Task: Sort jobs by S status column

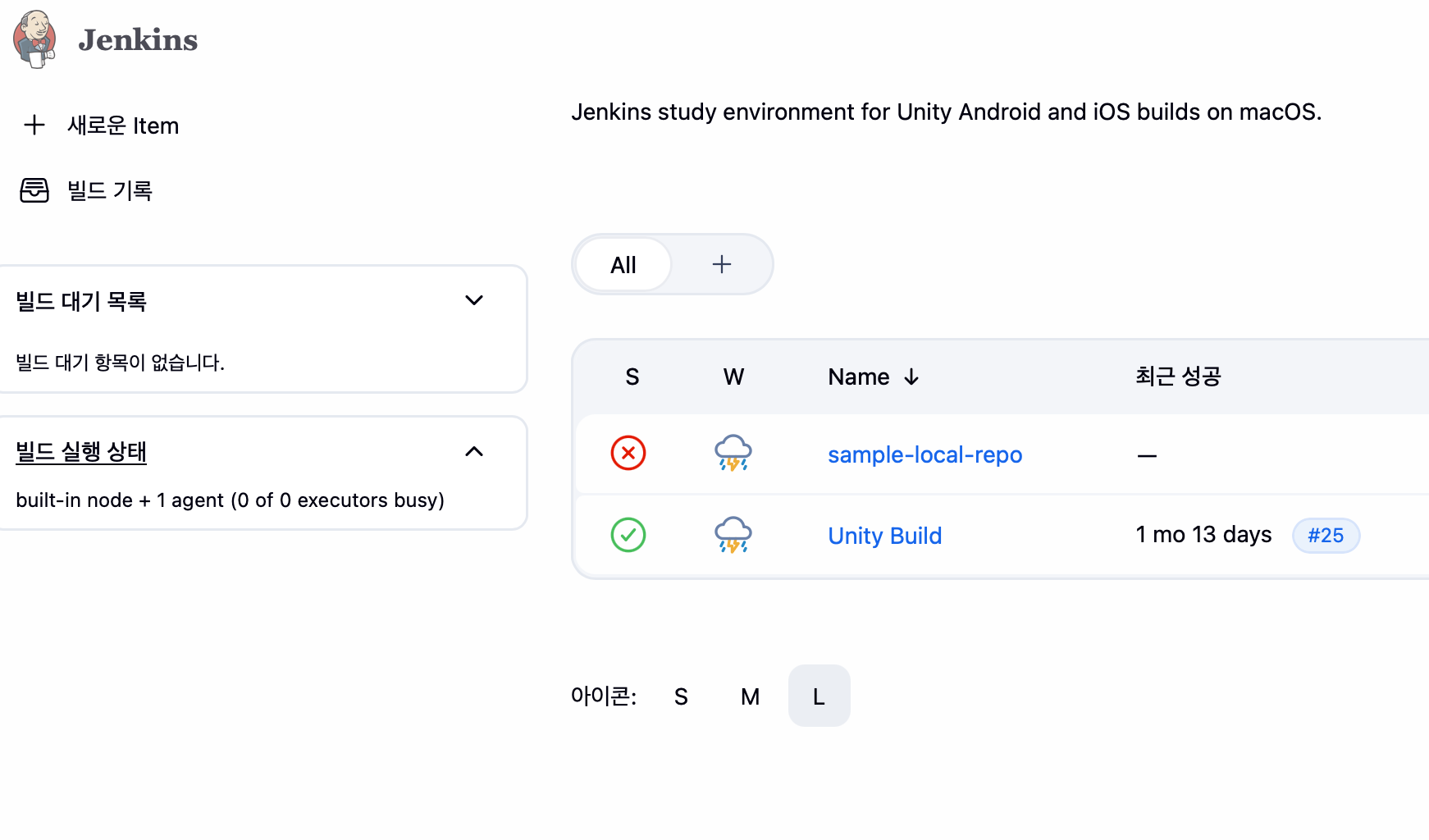Action: click(632, 377)
